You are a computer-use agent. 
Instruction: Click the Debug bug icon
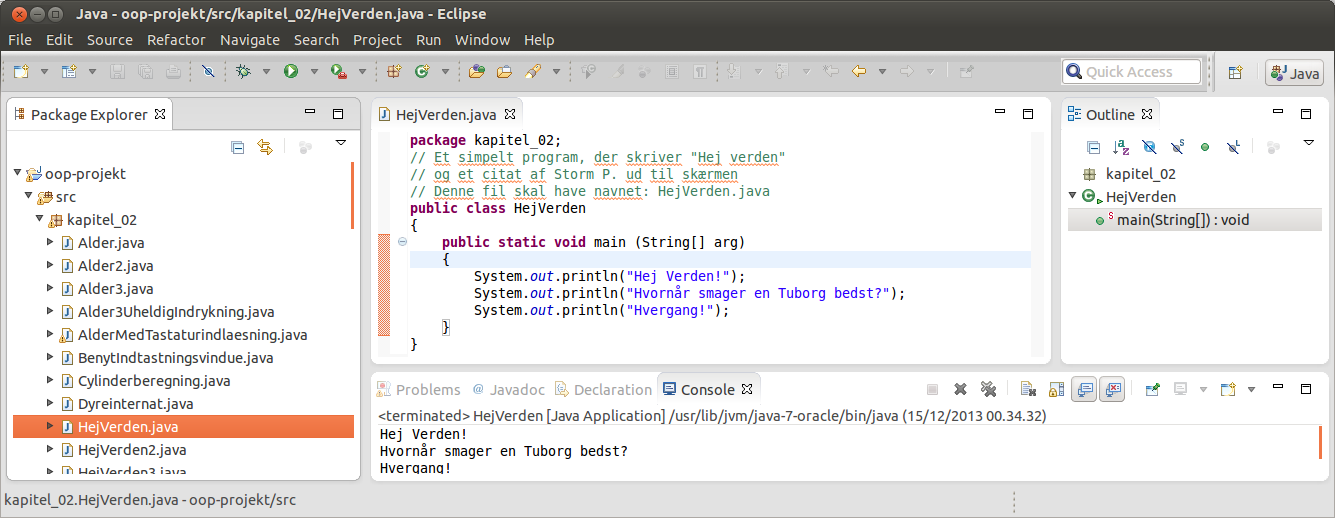tap(243, 72)
